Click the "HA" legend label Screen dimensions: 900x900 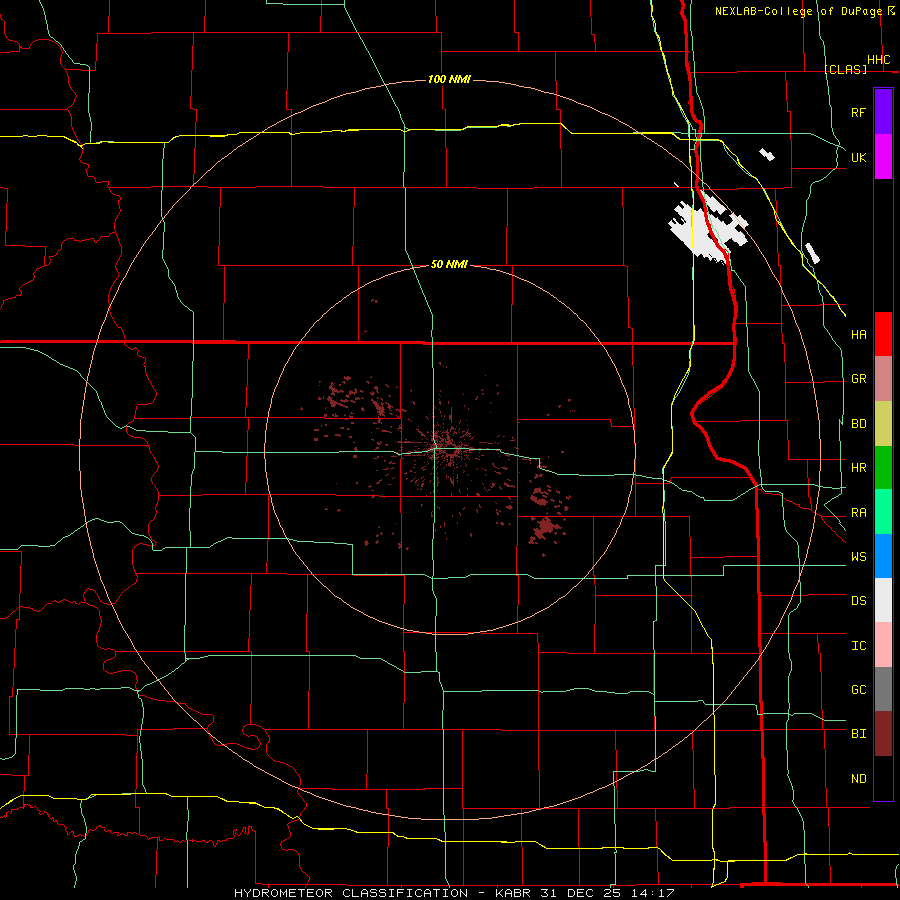tap(858, 335)
